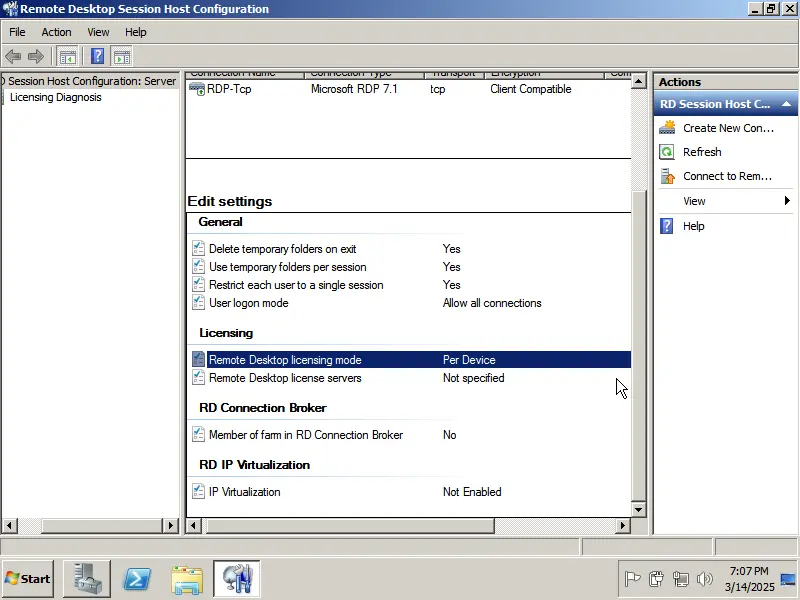Click the volume speaker tray icon
800x600 pixels.
pyautogui.click(x=705, y=578)
